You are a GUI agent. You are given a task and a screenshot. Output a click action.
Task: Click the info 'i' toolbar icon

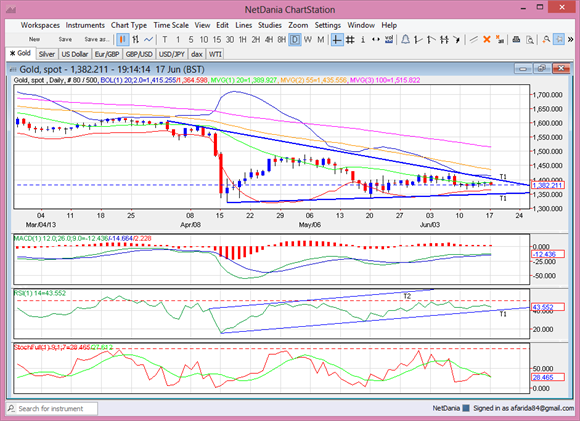(363, 40)
